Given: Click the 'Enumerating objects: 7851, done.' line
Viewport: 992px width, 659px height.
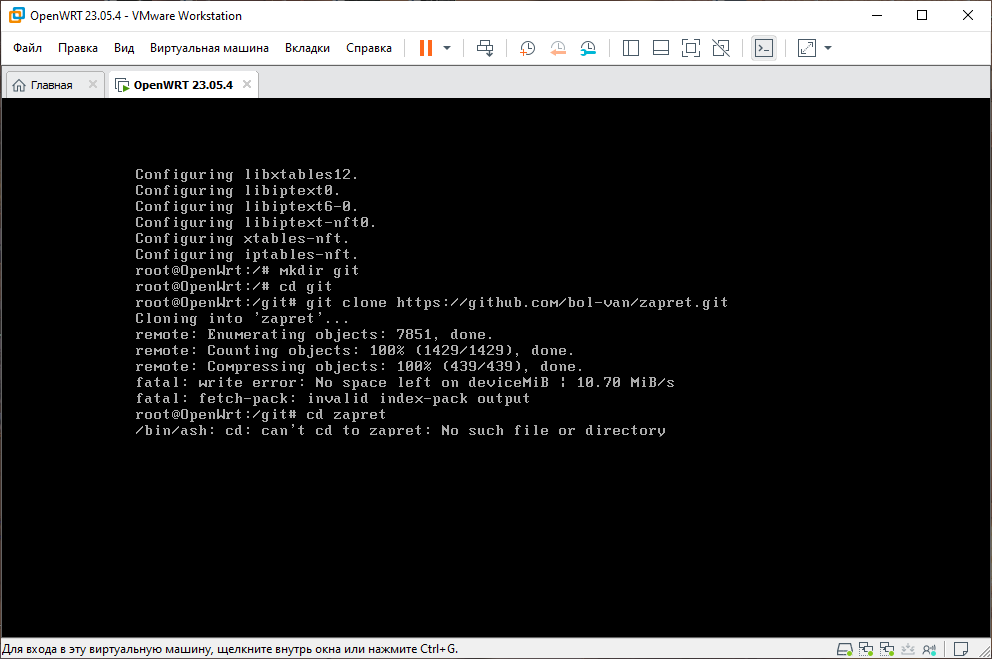Looking at the screenshot, I should [x=314, y=335].
